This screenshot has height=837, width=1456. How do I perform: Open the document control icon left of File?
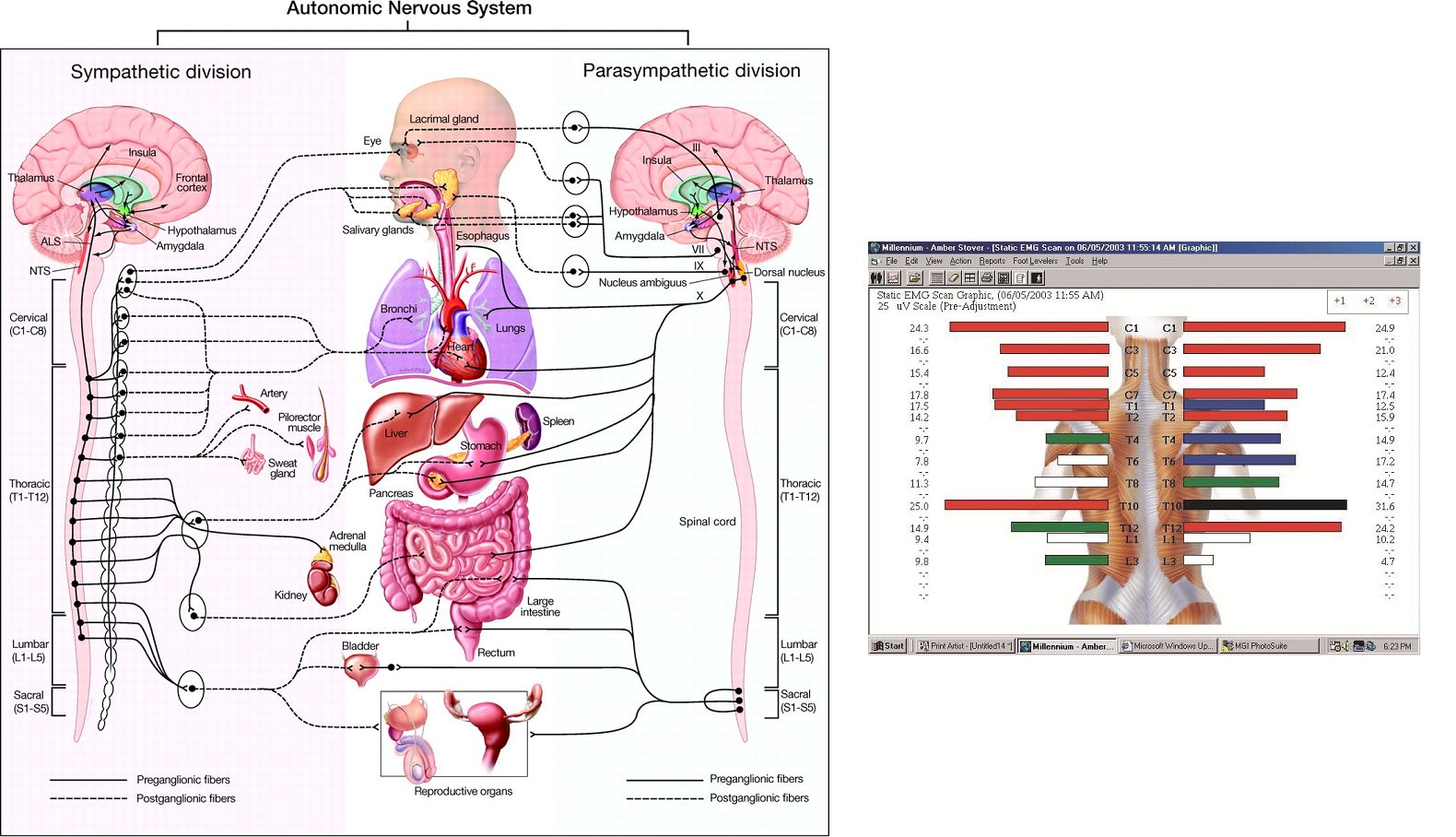point(875,261)
